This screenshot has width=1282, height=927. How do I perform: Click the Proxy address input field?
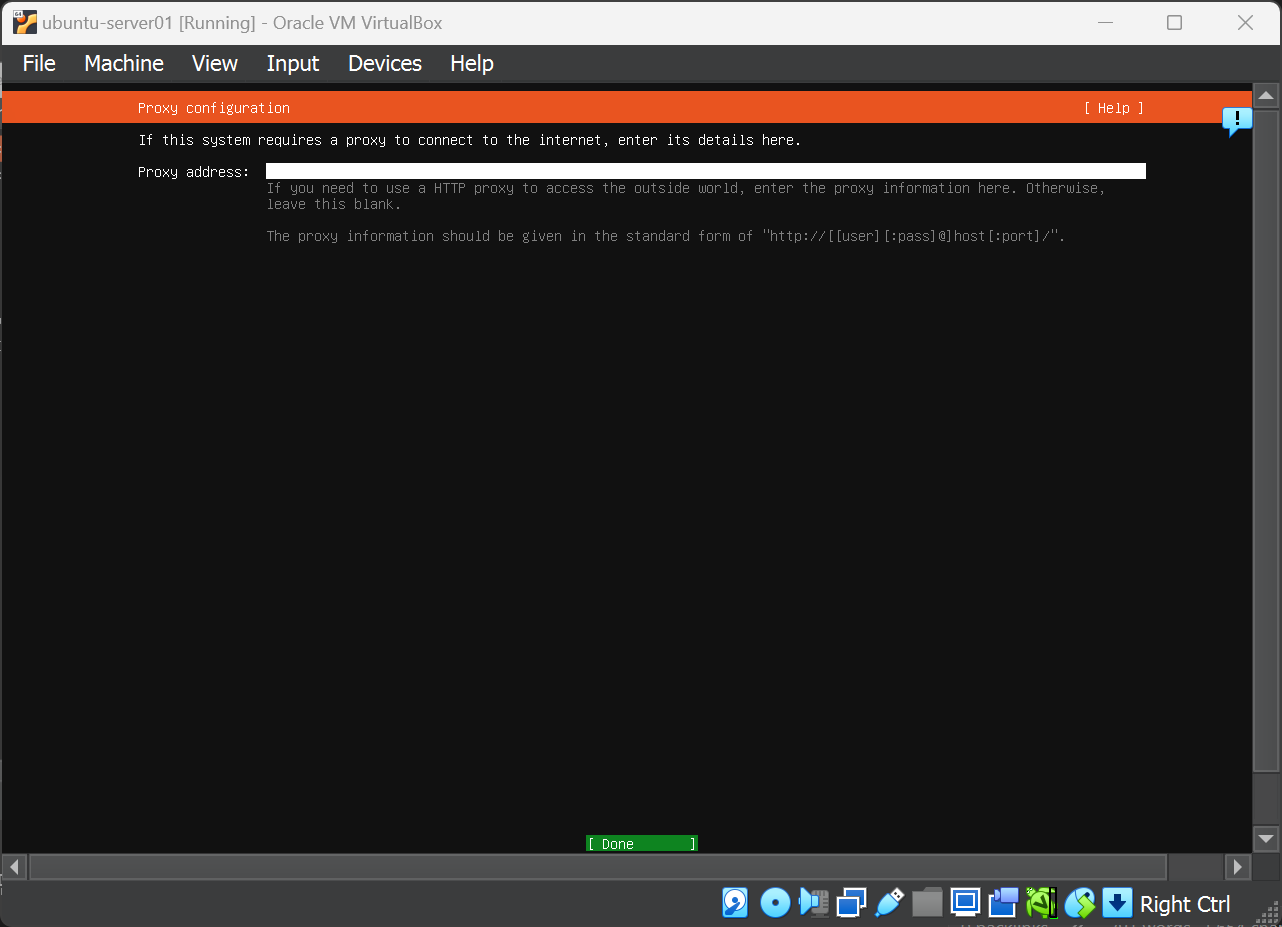tap(705, 171)
